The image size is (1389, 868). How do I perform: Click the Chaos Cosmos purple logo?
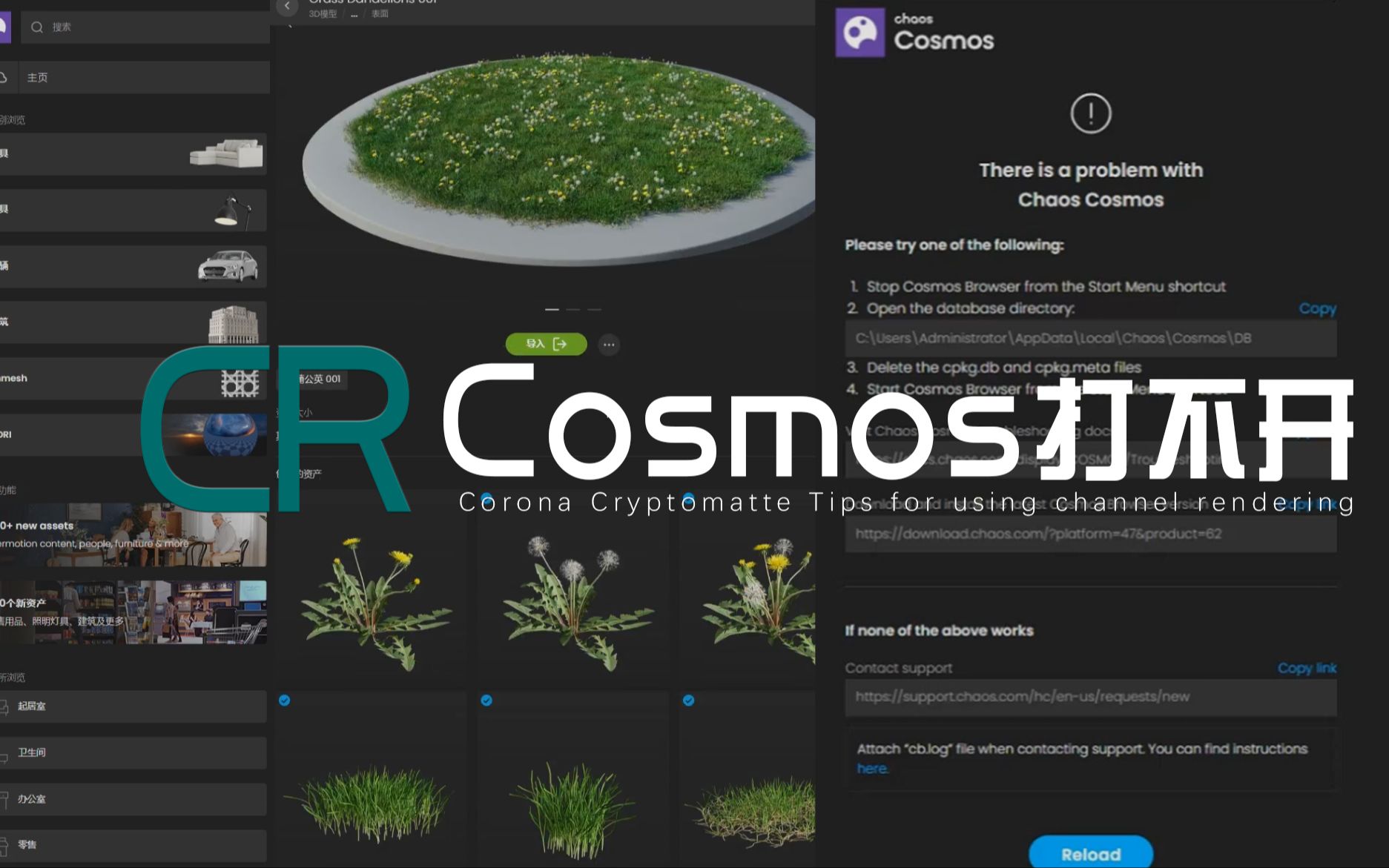pyautogui.click(x=860, y=33)
